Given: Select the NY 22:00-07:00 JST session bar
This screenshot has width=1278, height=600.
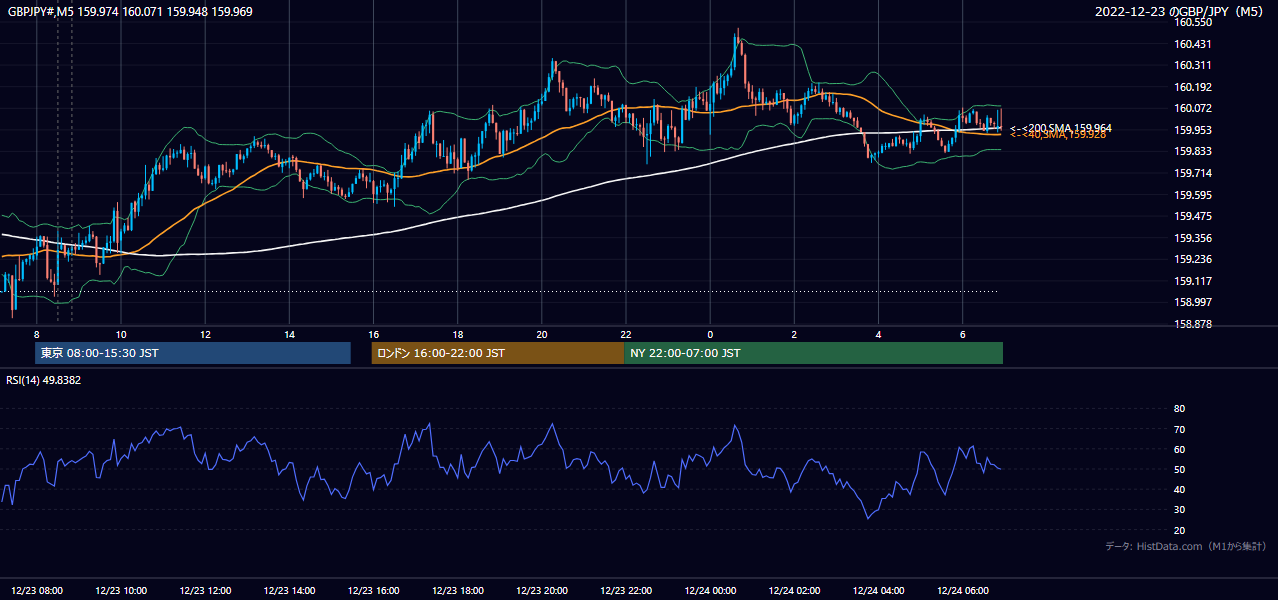Looking at the screenshot, I should [x=813, y=353].
